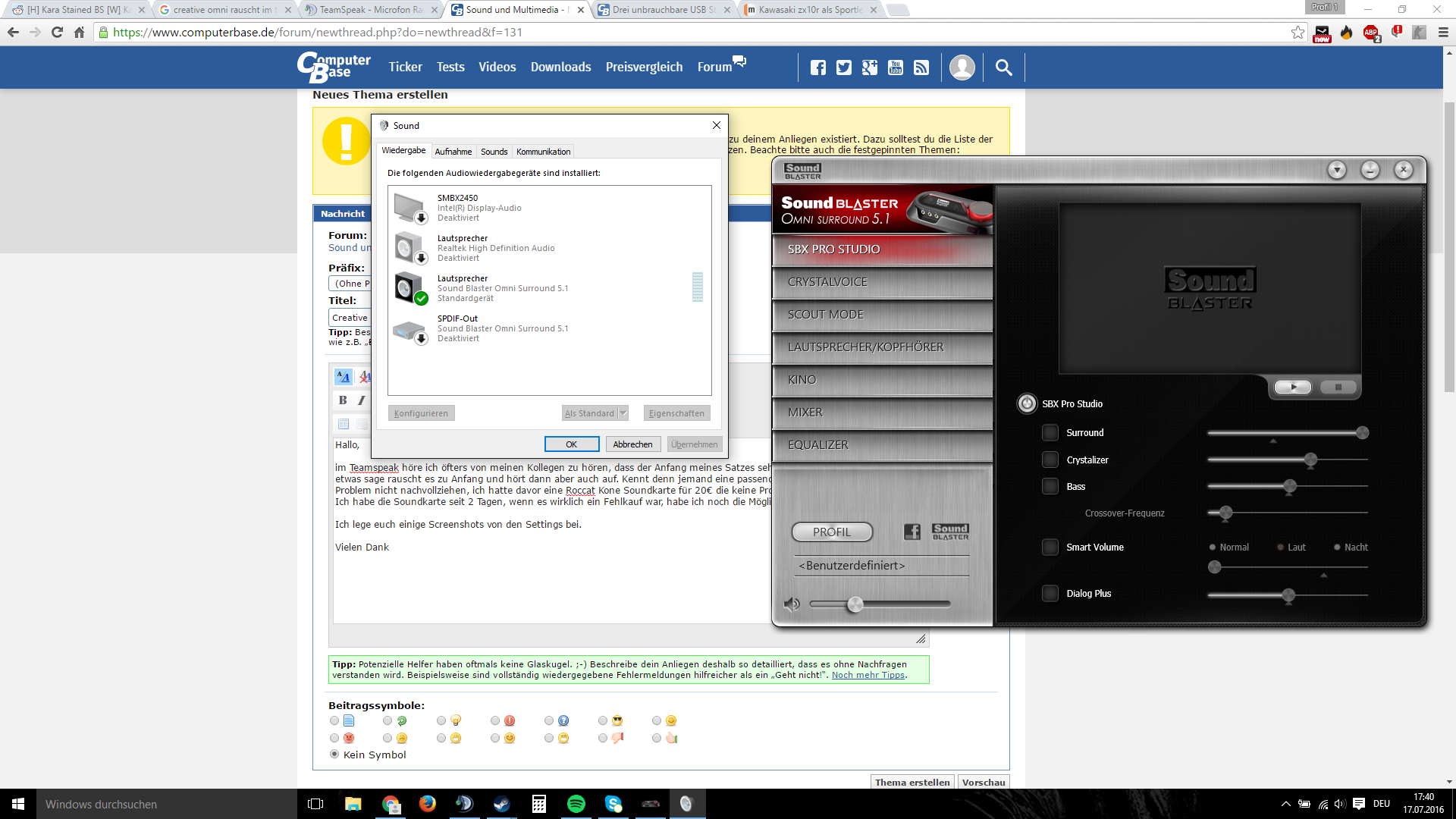The height and width of the screenshot is (819, 1456).
Task: Open the ComputerBase RSS feed icon
Action: pyautogui.click(x=921, y=67)
